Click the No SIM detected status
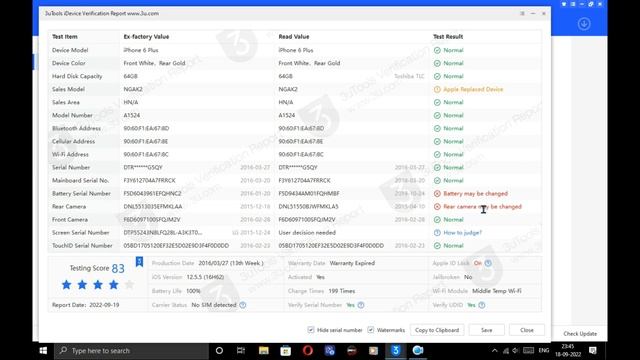This screenshot has width=640, height=360. (214, 305)
